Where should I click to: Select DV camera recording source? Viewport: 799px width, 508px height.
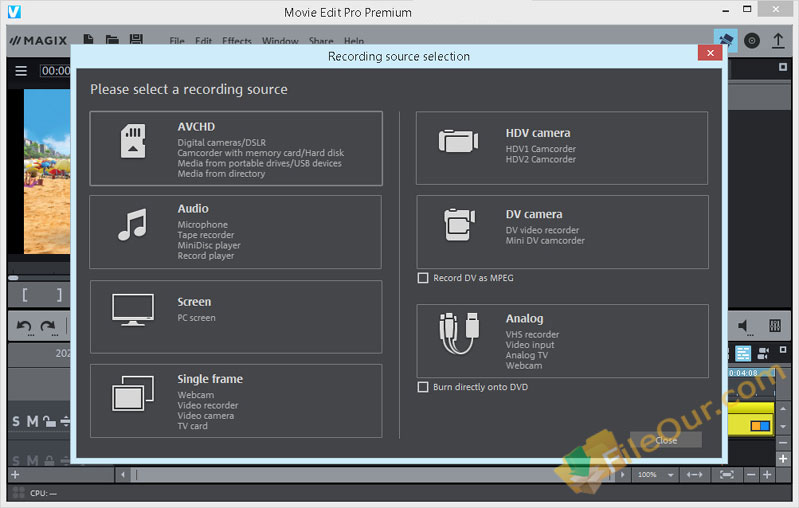click(x=562, y=232)
